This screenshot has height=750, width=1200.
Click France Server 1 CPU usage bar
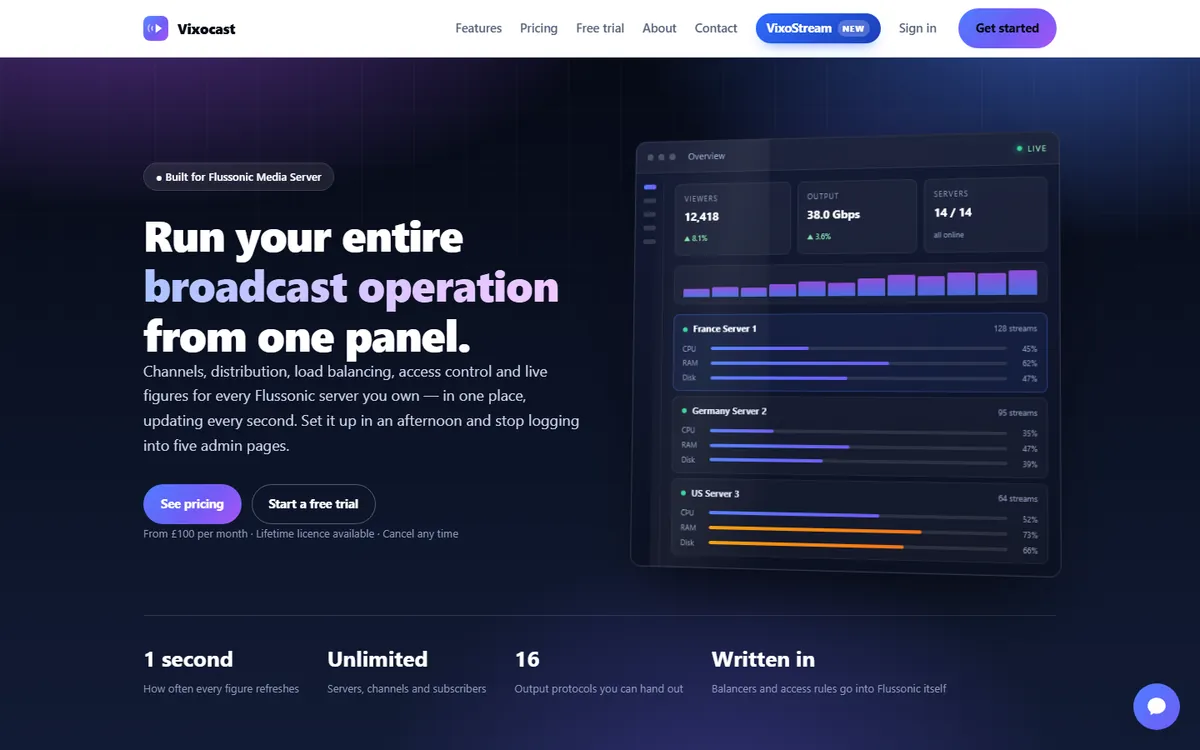pyautogui.click(x=857, y=348)
